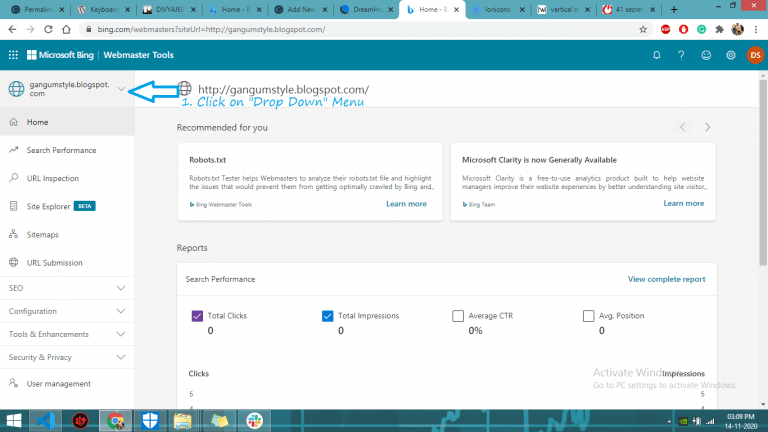
Task: Open Windows Defender shield in taskbar
Action: pos(150,421)
